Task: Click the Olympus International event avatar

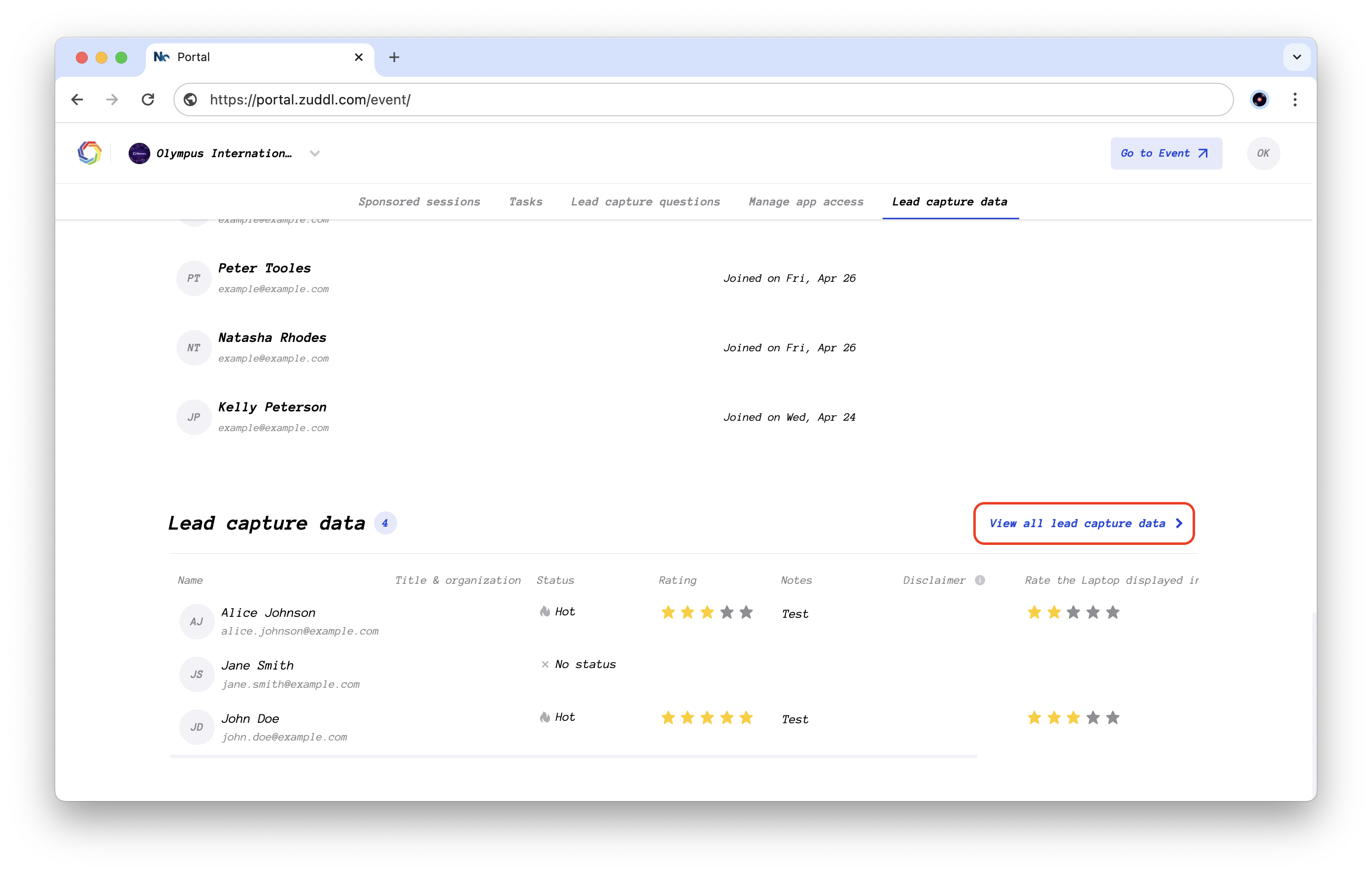Action: coord(139,153)
